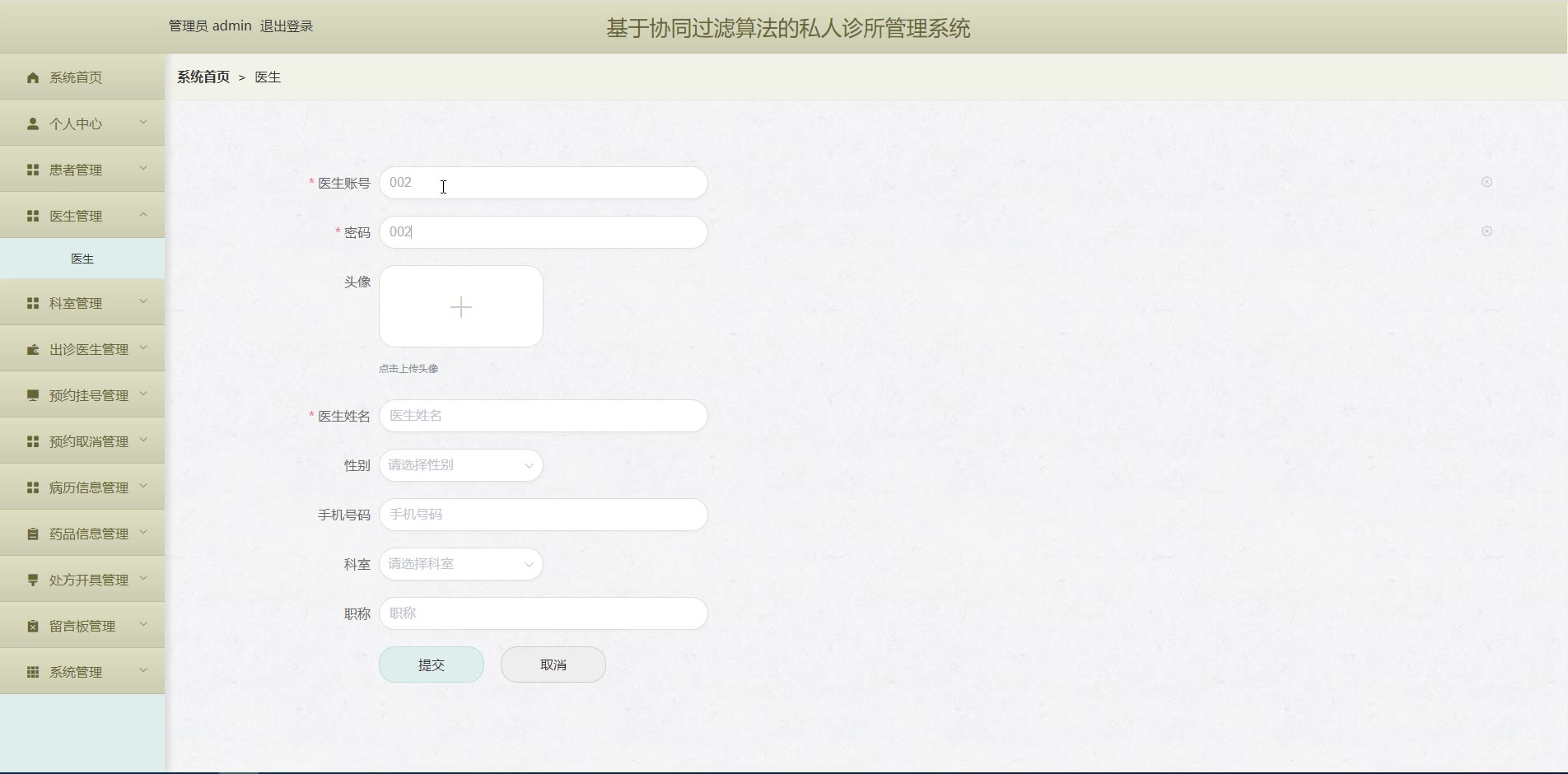Click the icon beside 处方开具管理
This screenshot has width=1568, height=774.
33,580
